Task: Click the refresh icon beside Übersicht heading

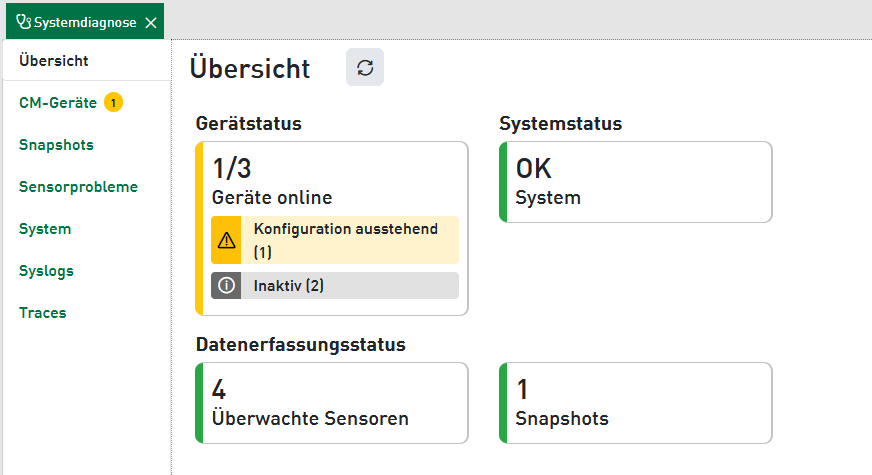Action: (365, 67)
